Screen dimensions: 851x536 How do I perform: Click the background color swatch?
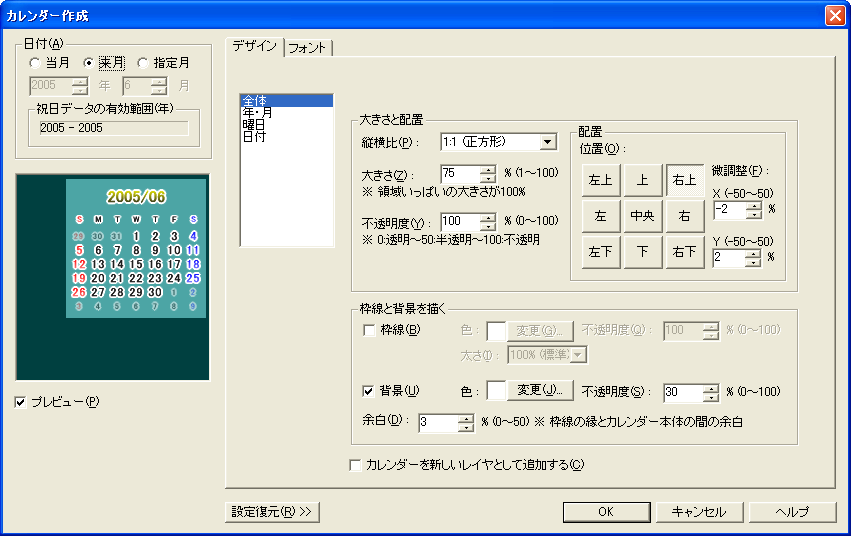click(x=496, y=391)
